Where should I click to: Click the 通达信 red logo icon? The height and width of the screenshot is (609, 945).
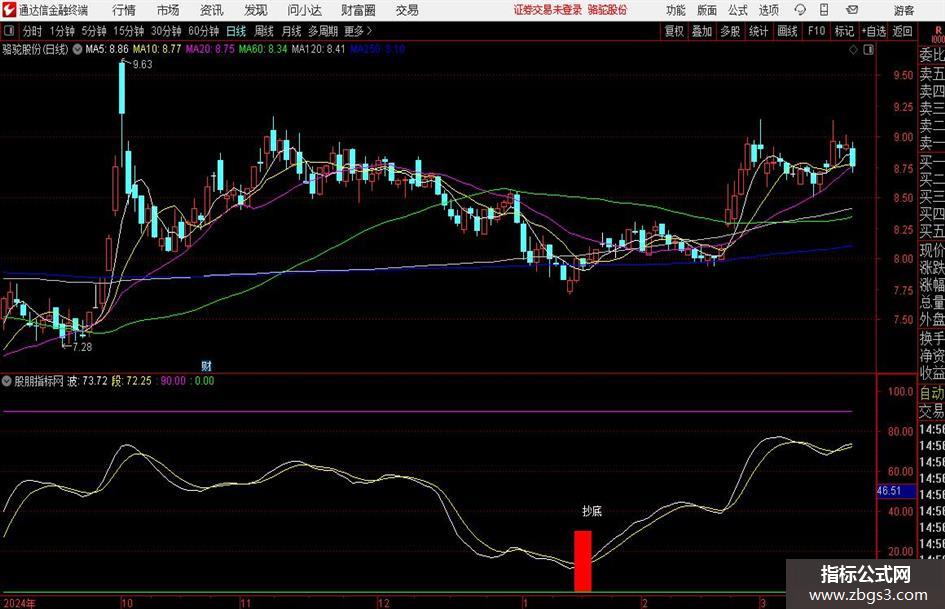[8, 10]
